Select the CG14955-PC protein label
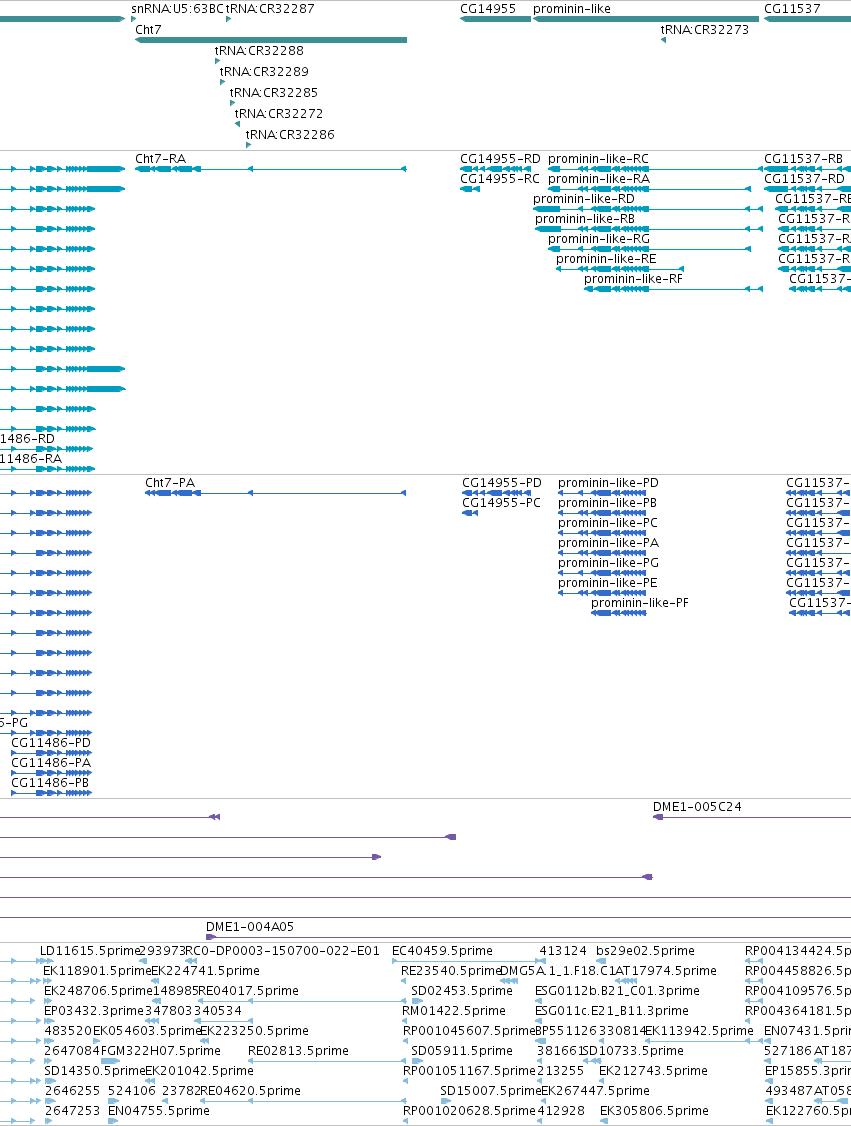The width and height of the screenshot is (851, 1126). click(501, 503)
